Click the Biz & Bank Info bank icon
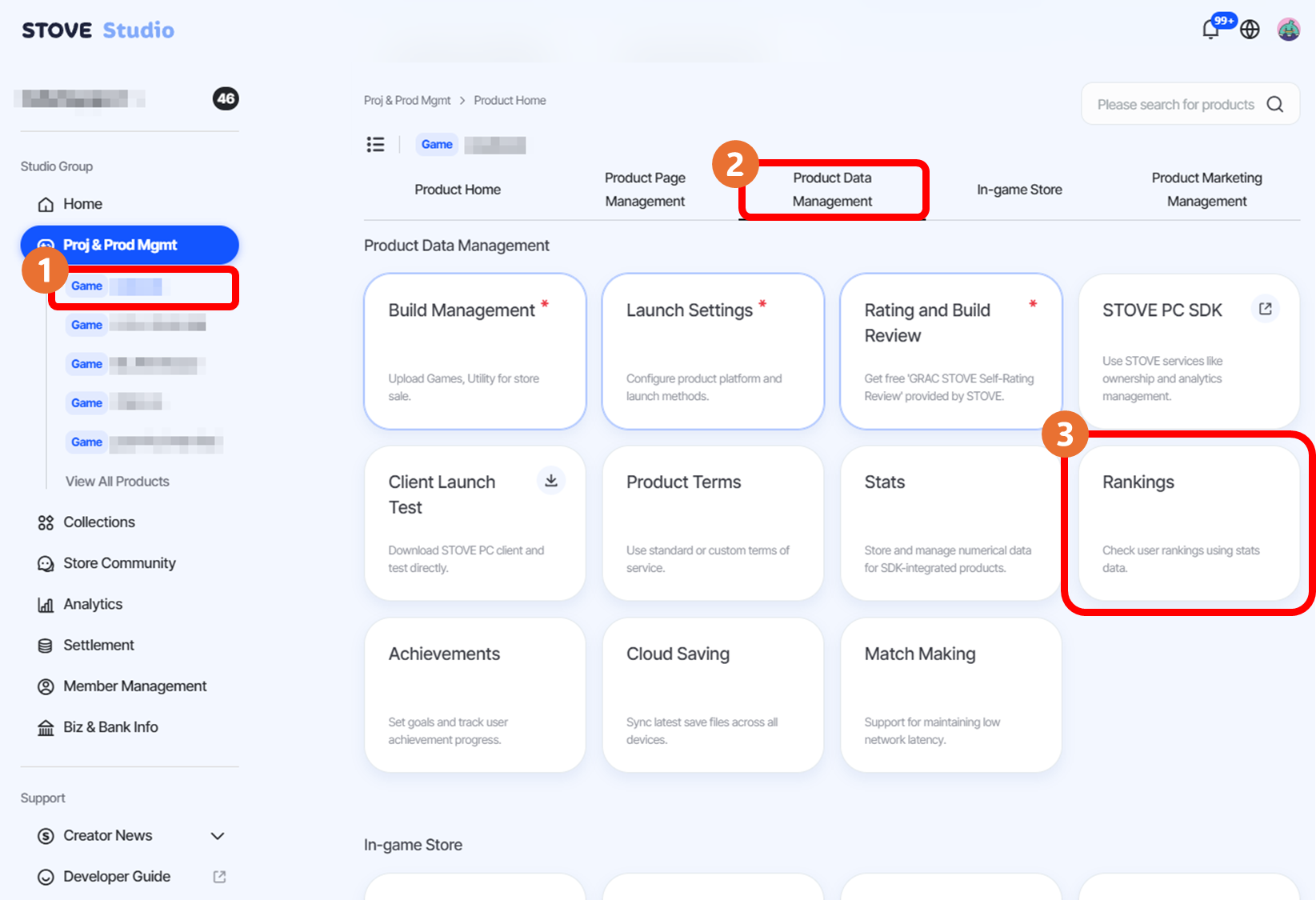The width and height of the screenshot is (1316, 900). [x=46, y=727]
